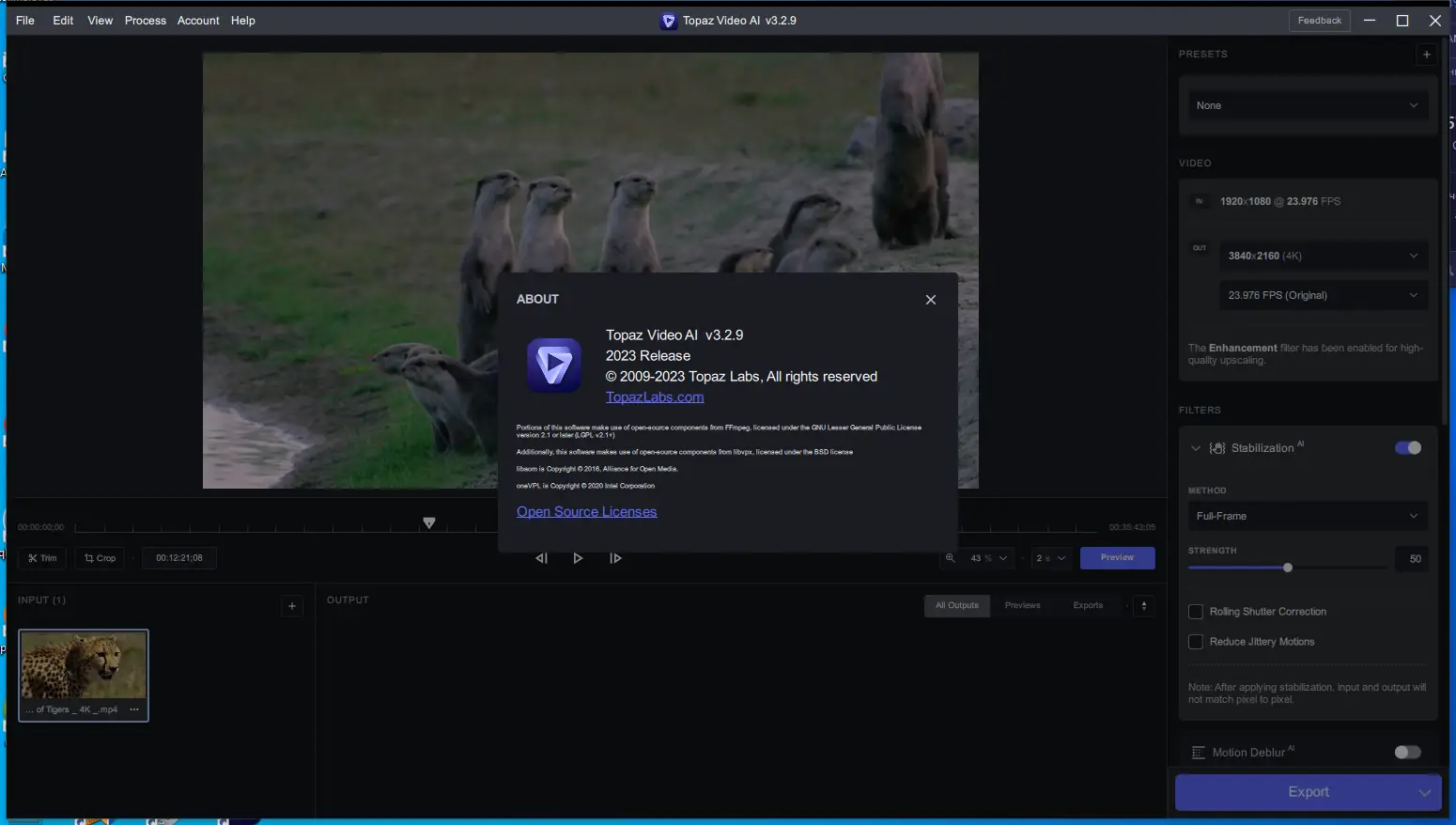This screenshot has width=1456, height=825.
Task: Enable Rolling Shutter Correction checkbox
Action: 1196,612
